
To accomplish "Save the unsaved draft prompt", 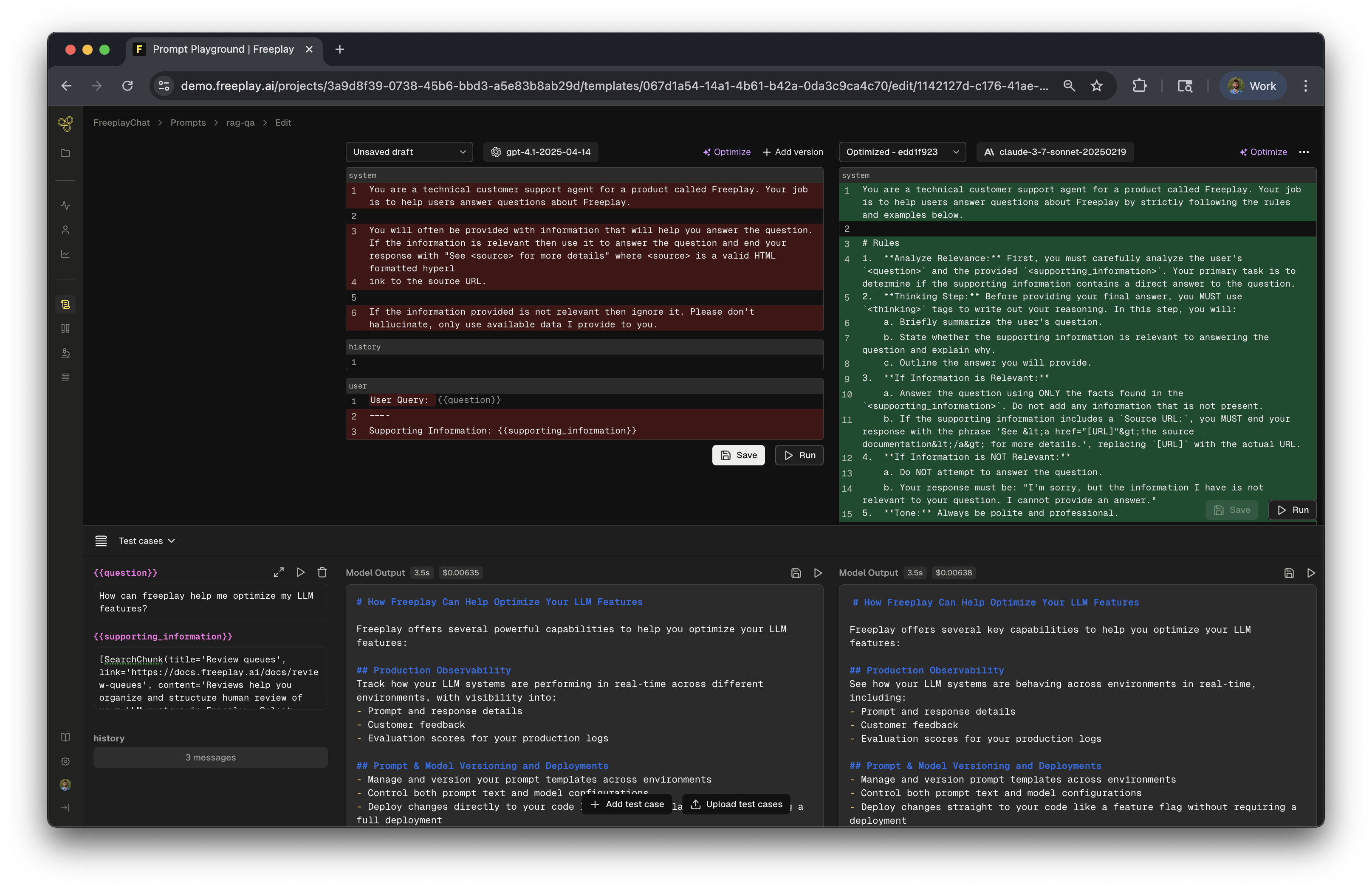I will point(738,455).
